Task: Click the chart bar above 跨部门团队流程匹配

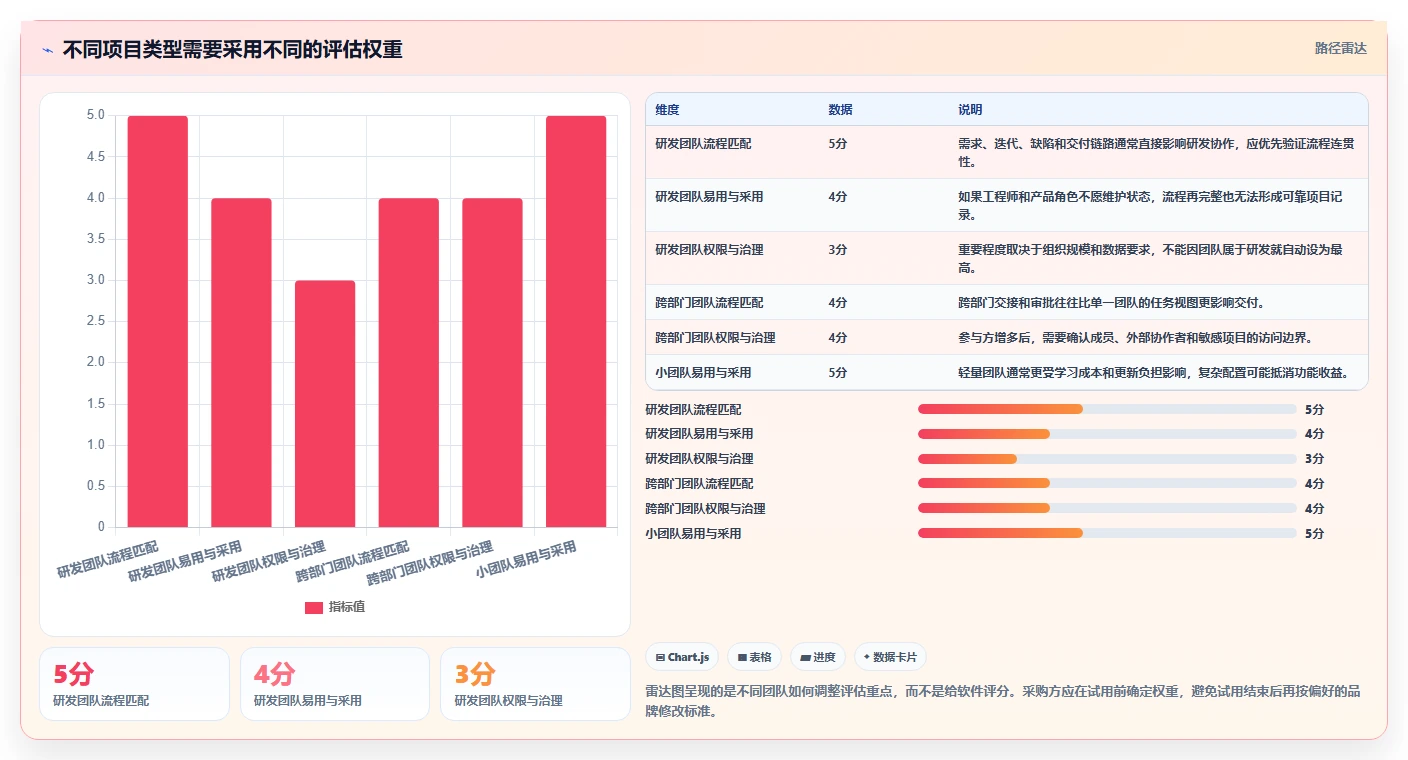Action: coord(408,362)
